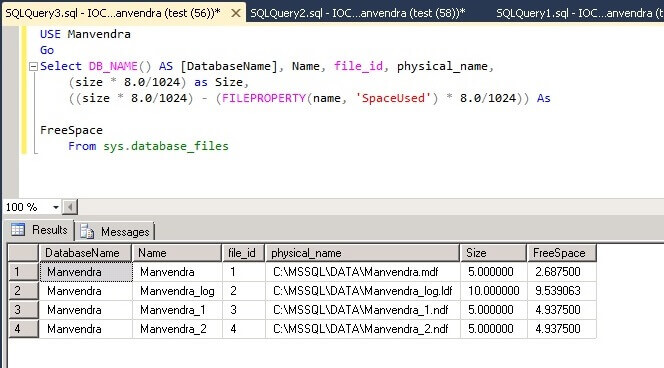The width and height of the screenshot is (664, 368).
Task: Click the Manvendra_2 name cell
Action: pyautogui.click(x=177, y=329)
